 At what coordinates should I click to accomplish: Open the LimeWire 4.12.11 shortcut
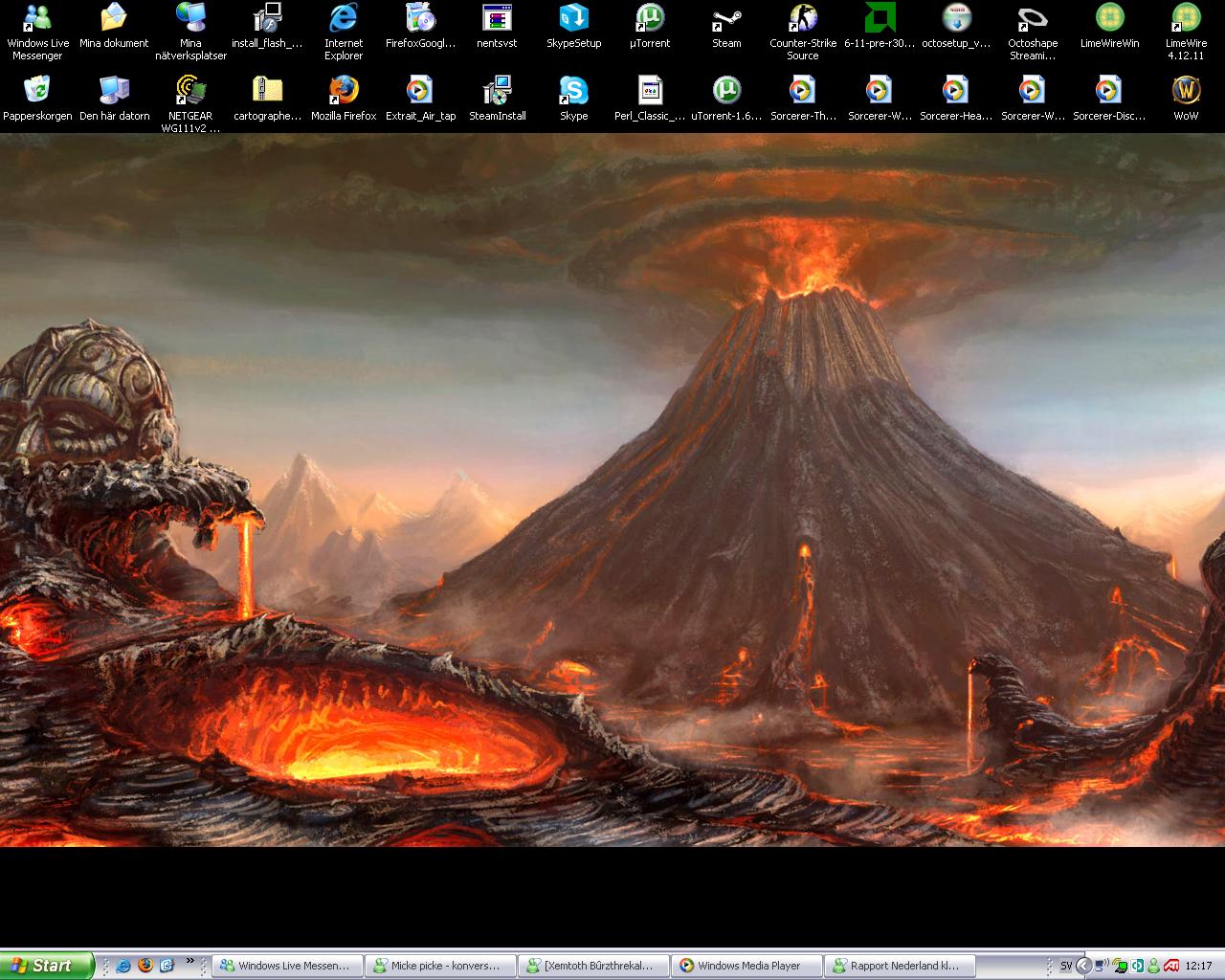tap(1186, 31)
